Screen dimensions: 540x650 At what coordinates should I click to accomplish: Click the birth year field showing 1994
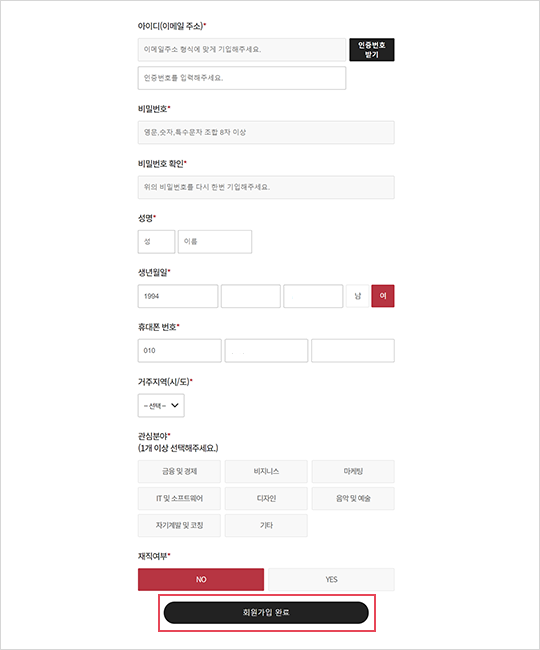coord(178,296)
